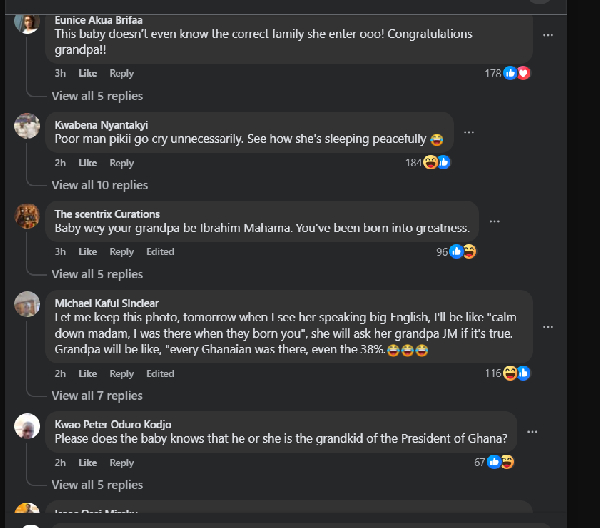Open options menu for Eunice Akua Brifaa's comment
Screen dimensions: 600x528
547,35
